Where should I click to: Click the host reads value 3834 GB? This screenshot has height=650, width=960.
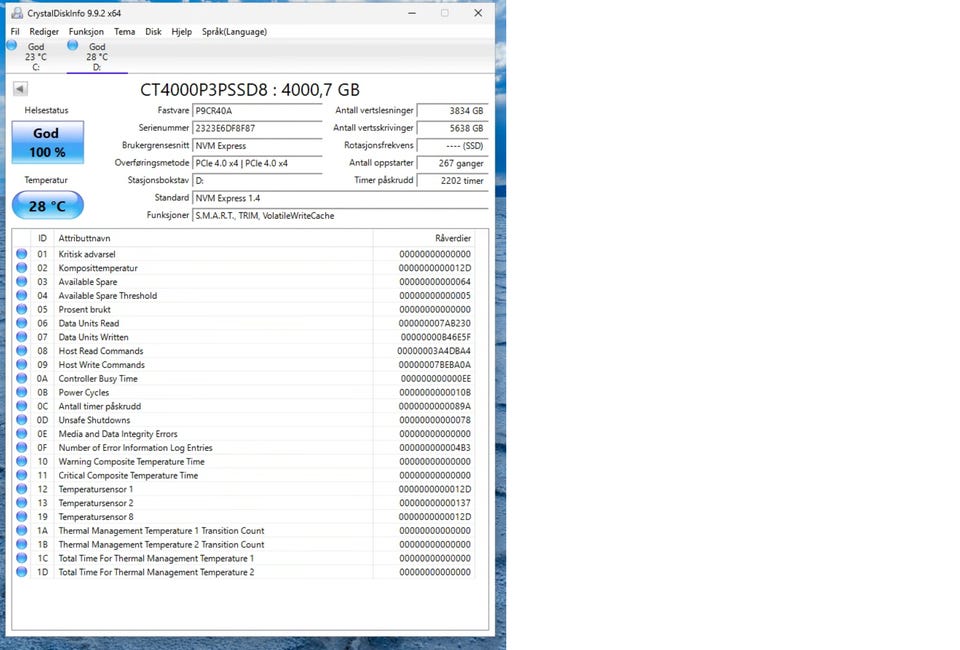coord(452,111)
